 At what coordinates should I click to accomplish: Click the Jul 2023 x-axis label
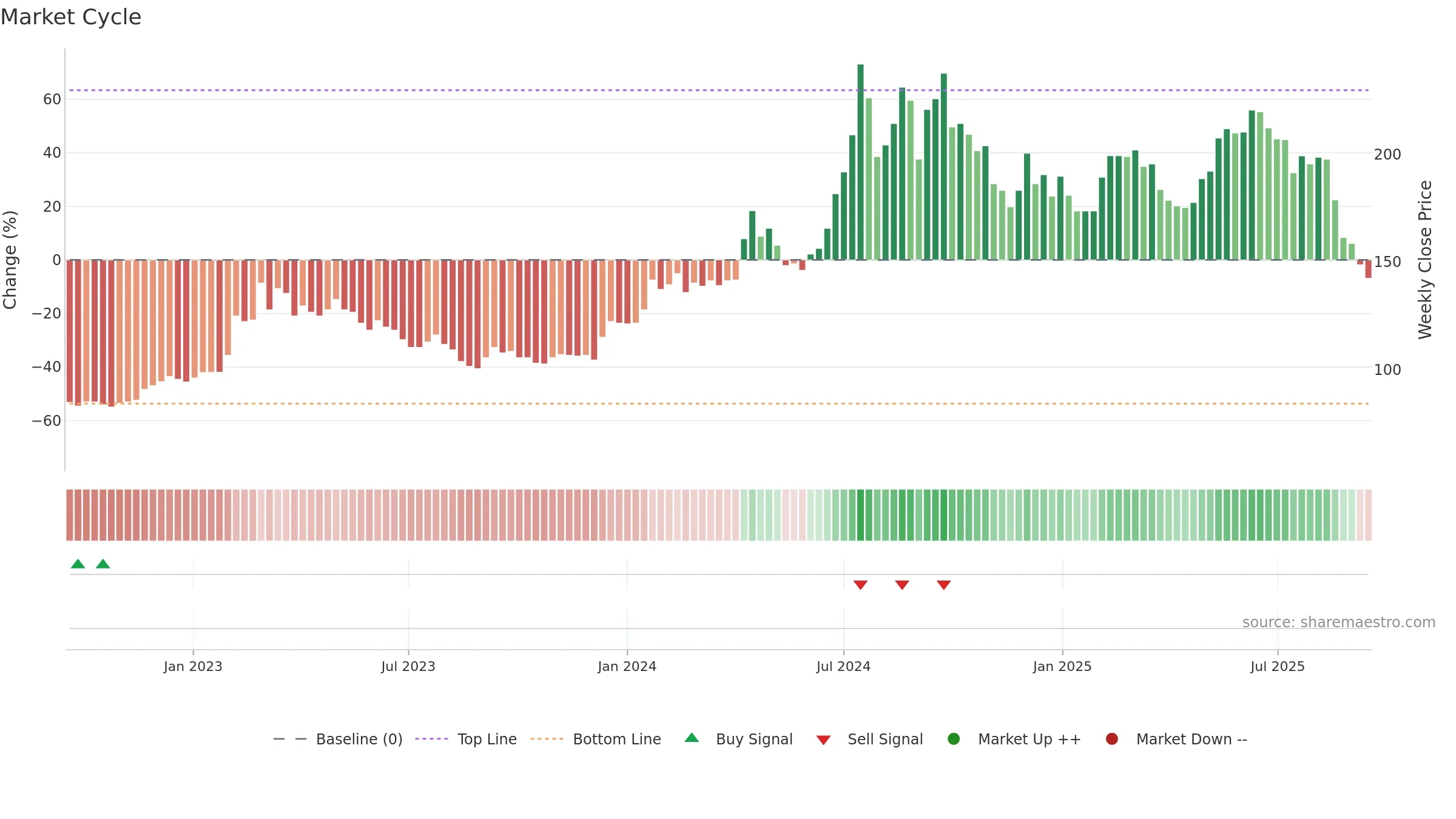[x=408, y=666]
